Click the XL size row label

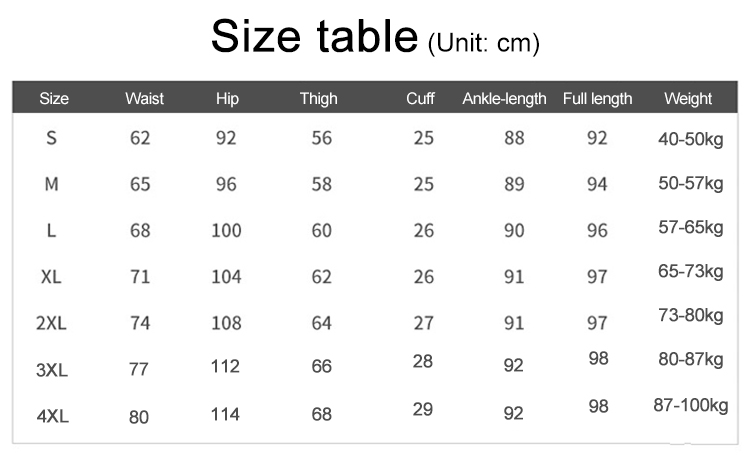(51, 277)
